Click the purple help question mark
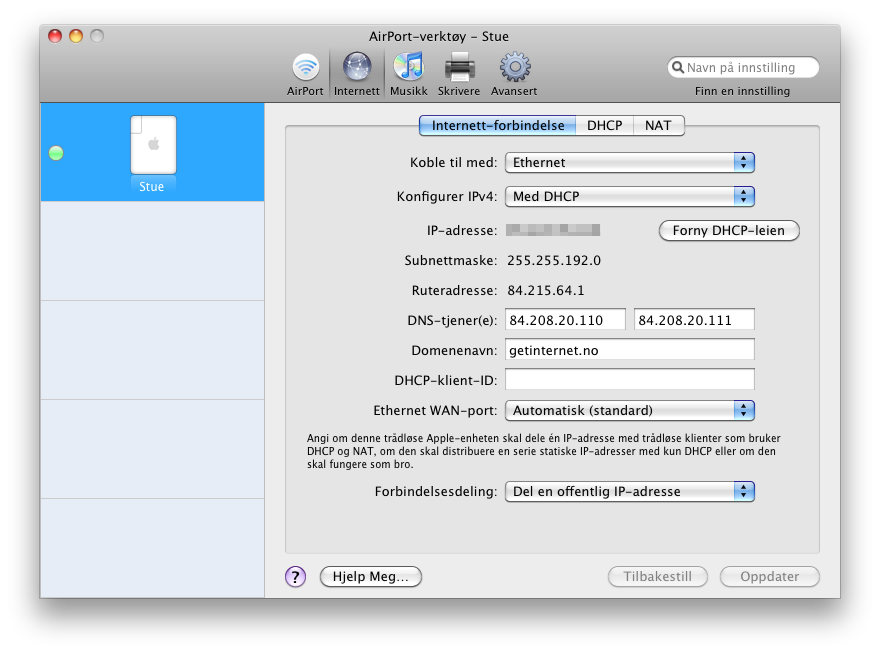880x653 pixels. (295, 577)
